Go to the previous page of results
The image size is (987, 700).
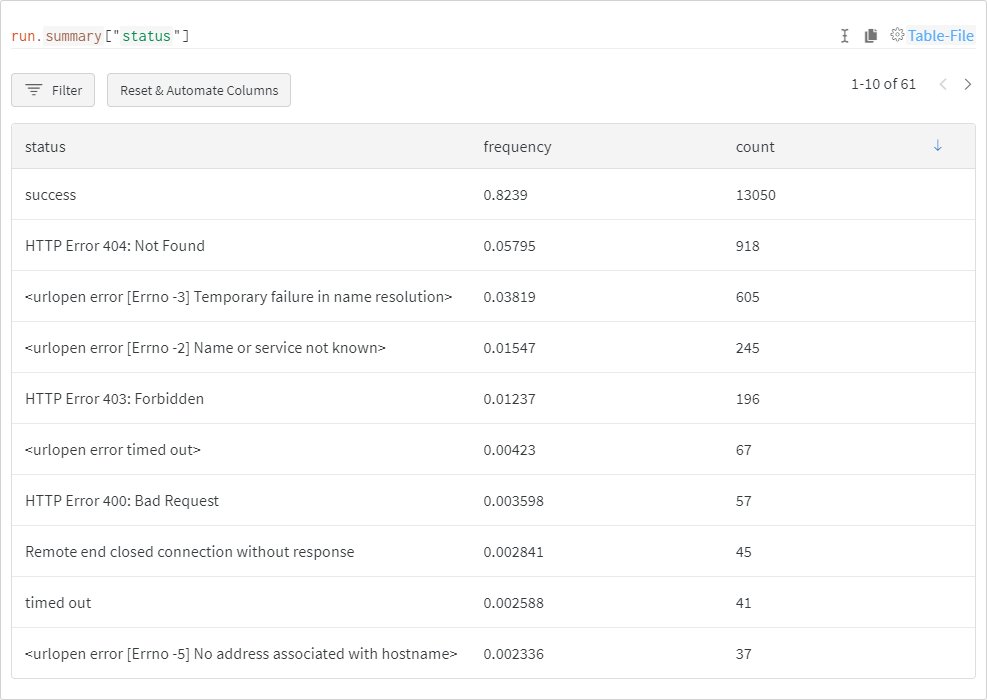(942, 85)
